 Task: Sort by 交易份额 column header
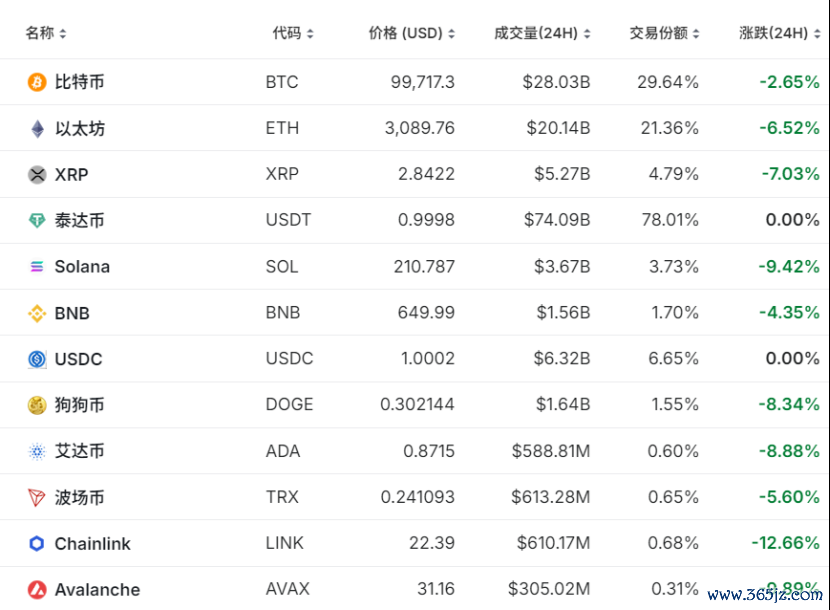click(x=664, y=33)
